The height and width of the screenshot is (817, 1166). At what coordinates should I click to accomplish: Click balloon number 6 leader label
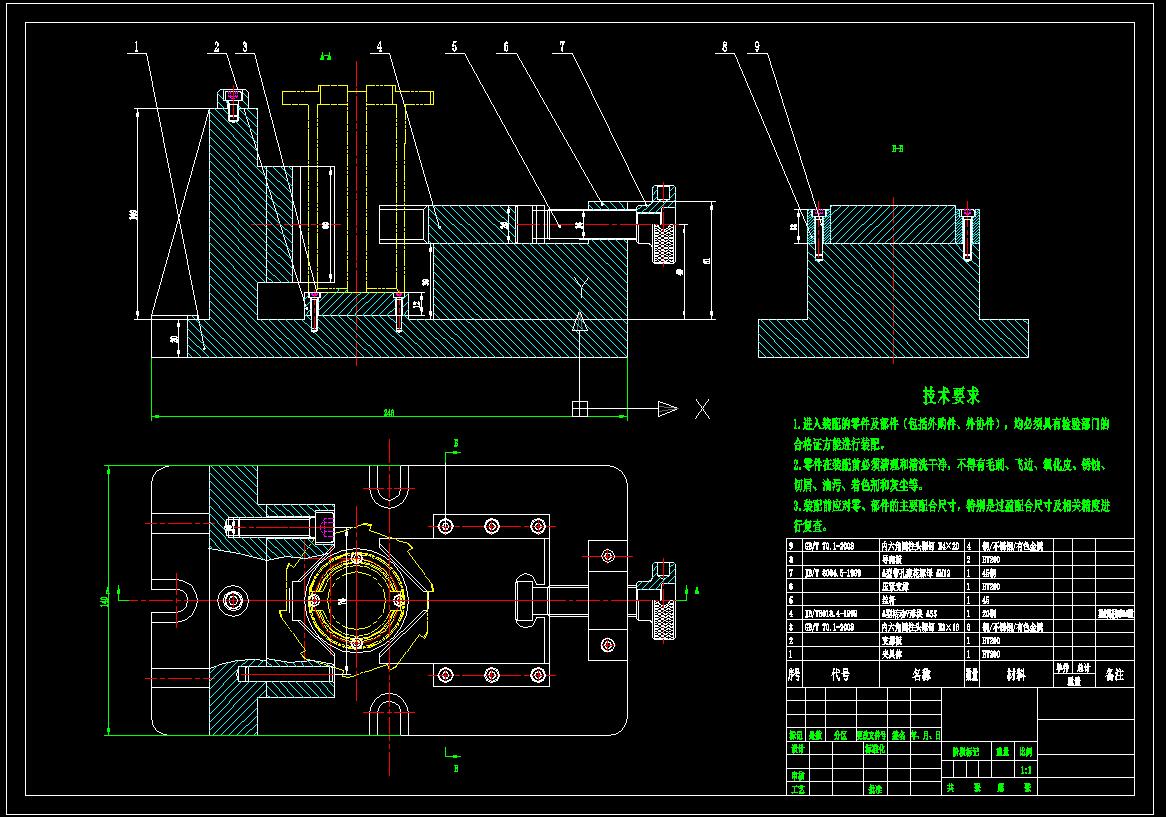(506, 47)
